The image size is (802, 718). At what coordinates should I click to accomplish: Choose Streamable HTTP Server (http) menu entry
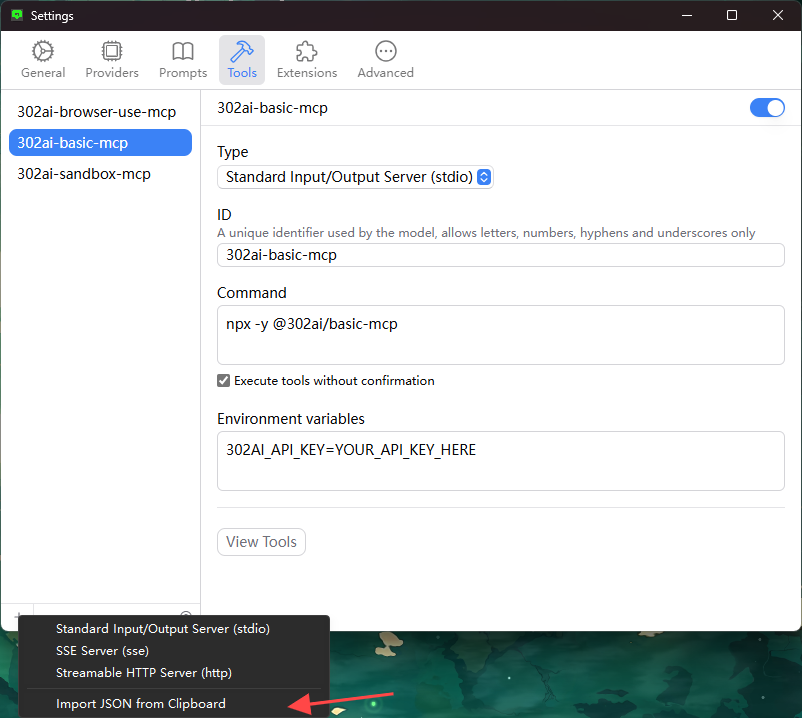[174, 672]
